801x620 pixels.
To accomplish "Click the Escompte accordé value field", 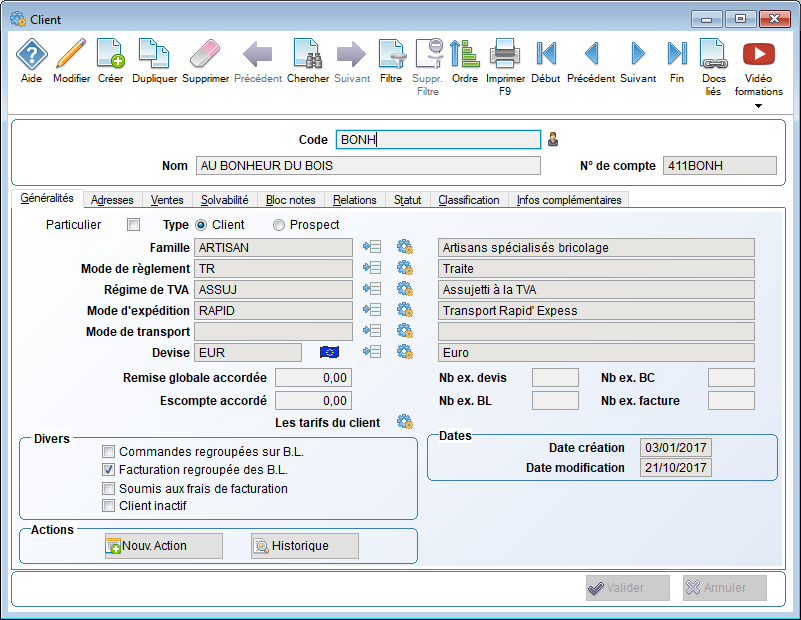I will [x=314, y=401].
